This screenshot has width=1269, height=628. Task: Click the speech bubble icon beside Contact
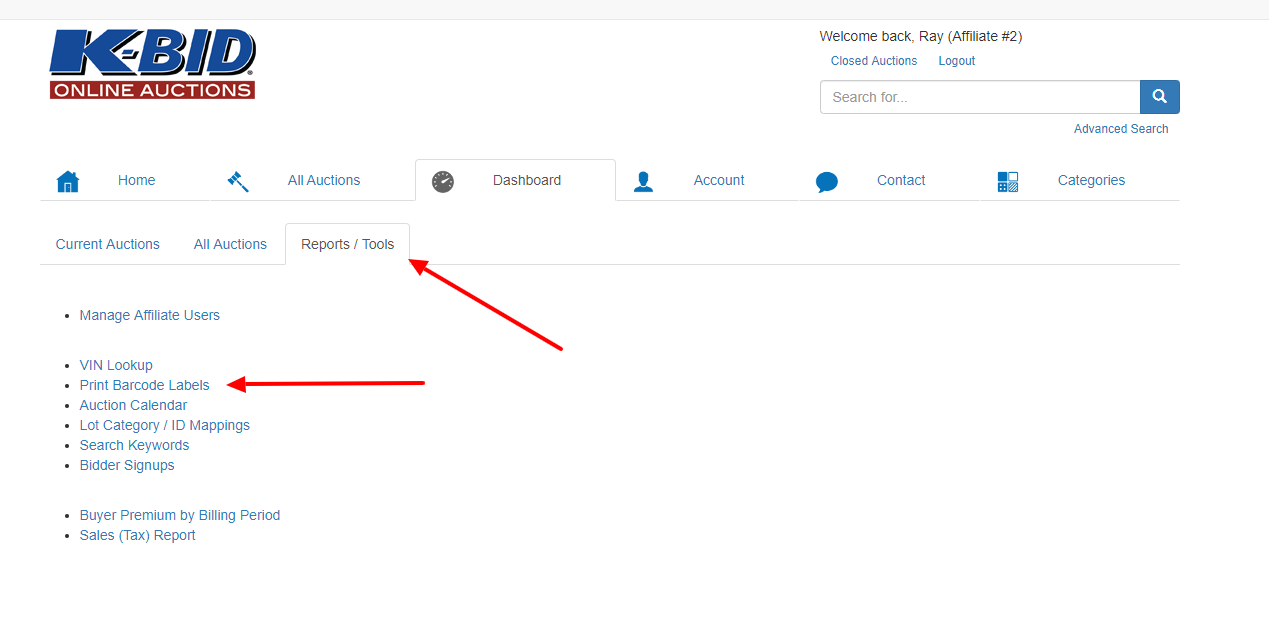pos(827,182)
